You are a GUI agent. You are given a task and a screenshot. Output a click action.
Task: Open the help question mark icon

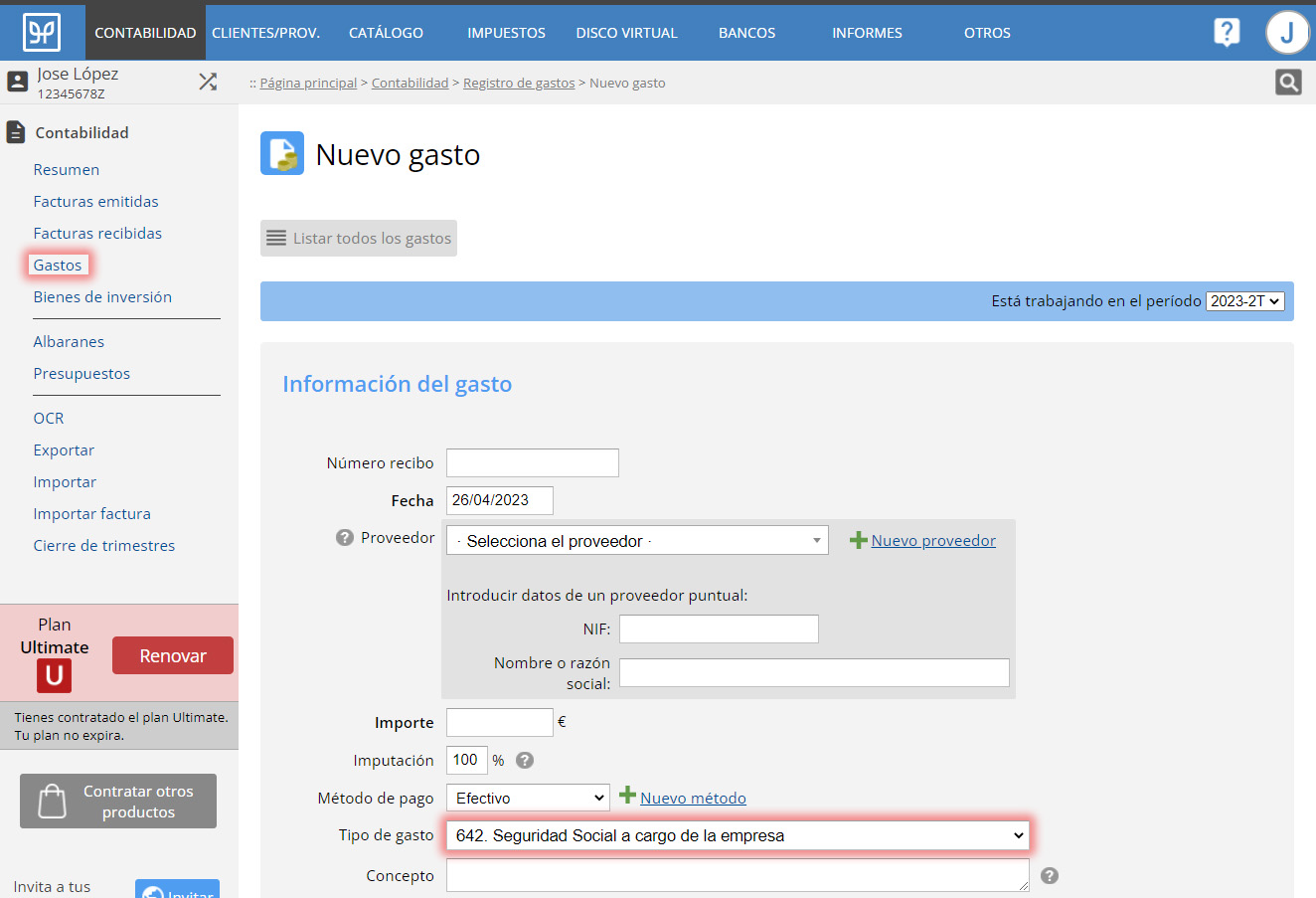pyautogui.click(x=1227, y=32)
